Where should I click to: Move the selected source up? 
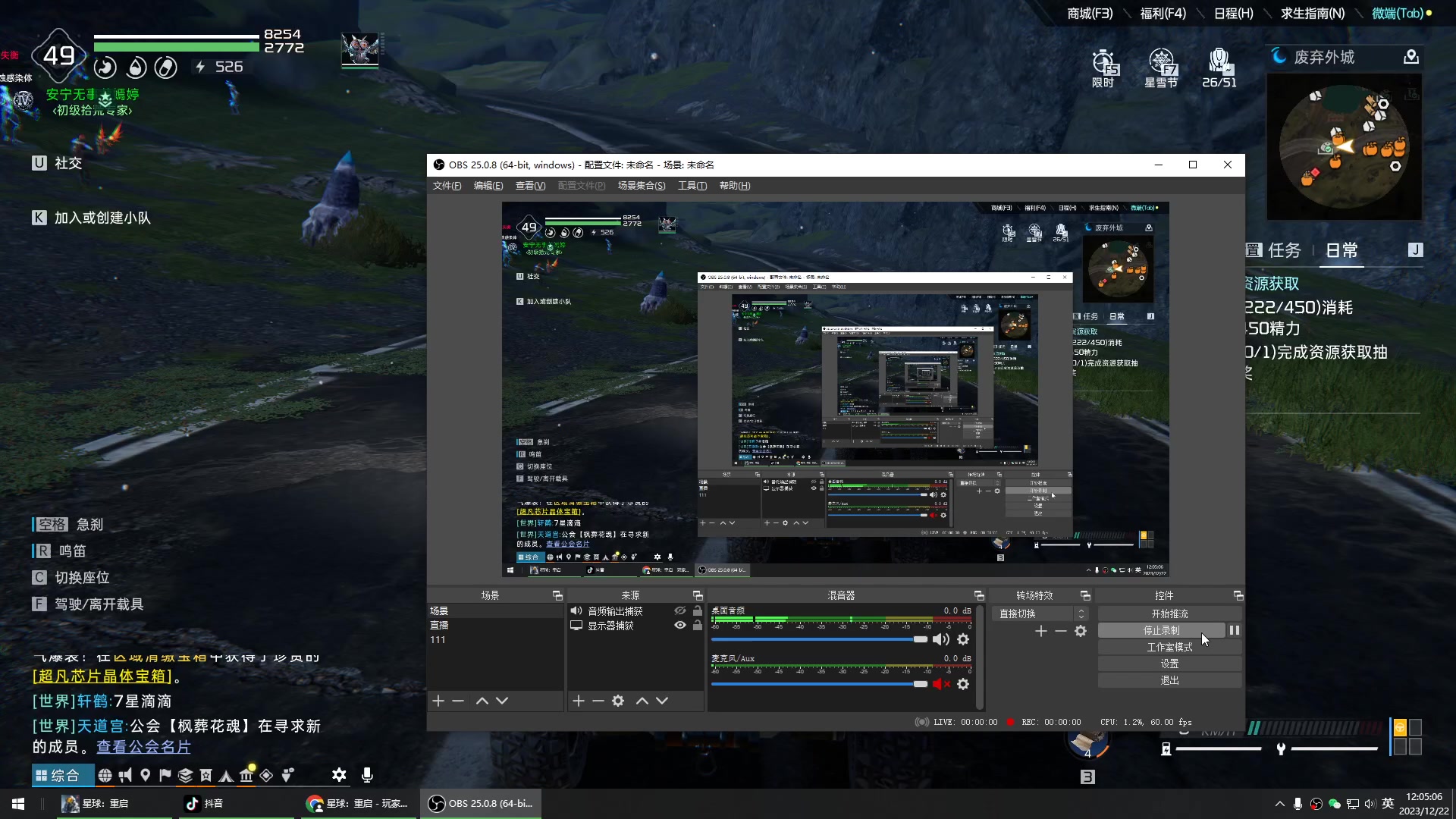coord(642,701)
